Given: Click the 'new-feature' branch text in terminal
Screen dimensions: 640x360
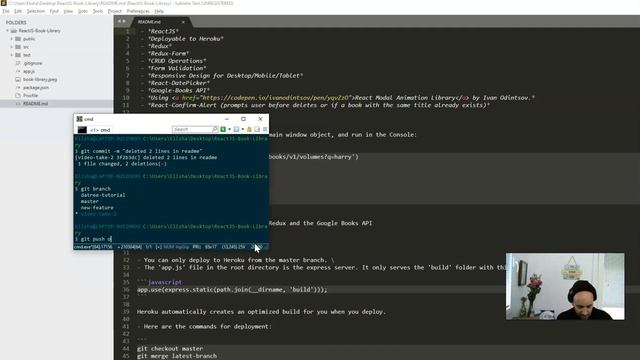Looking at the screenshot, I should pos(97,208).
